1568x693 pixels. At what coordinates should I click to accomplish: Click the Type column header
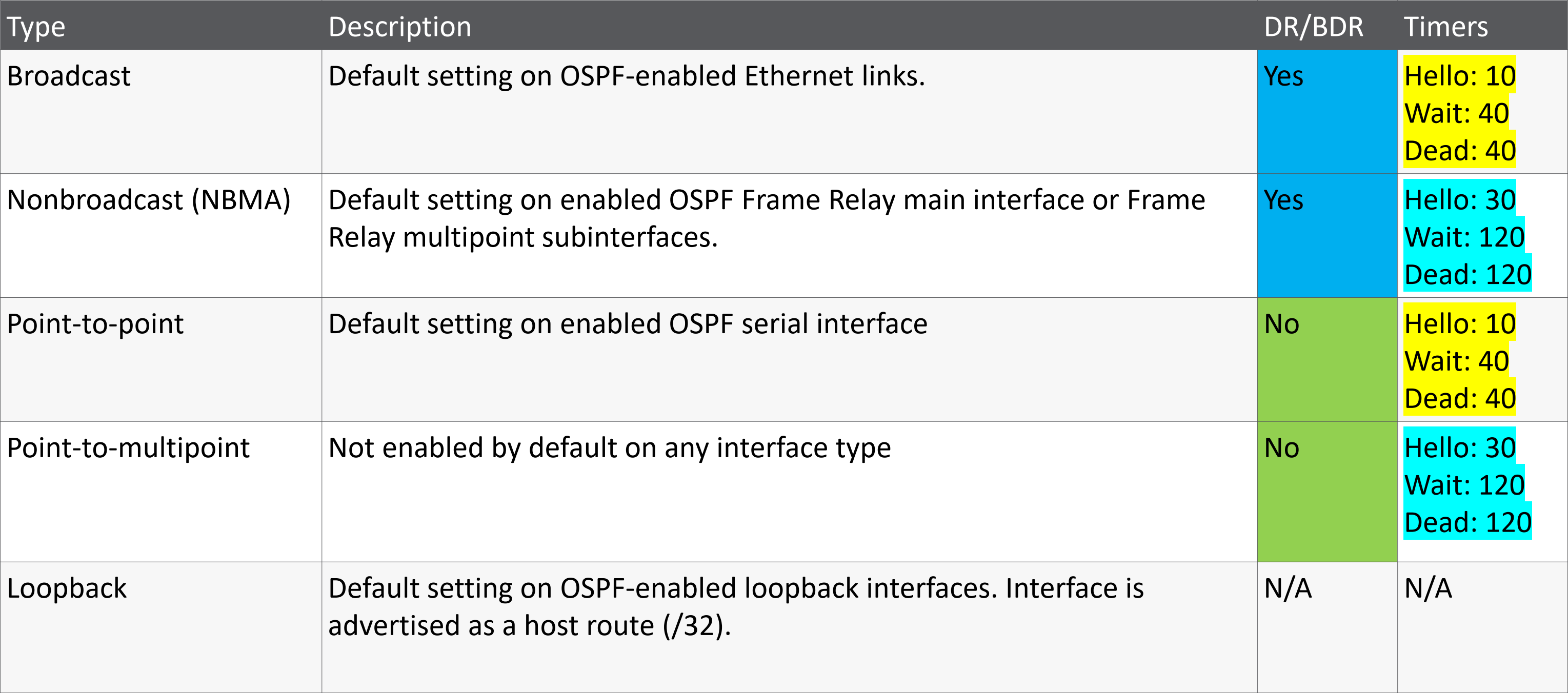pyautogui.click(x=36, y=27)
